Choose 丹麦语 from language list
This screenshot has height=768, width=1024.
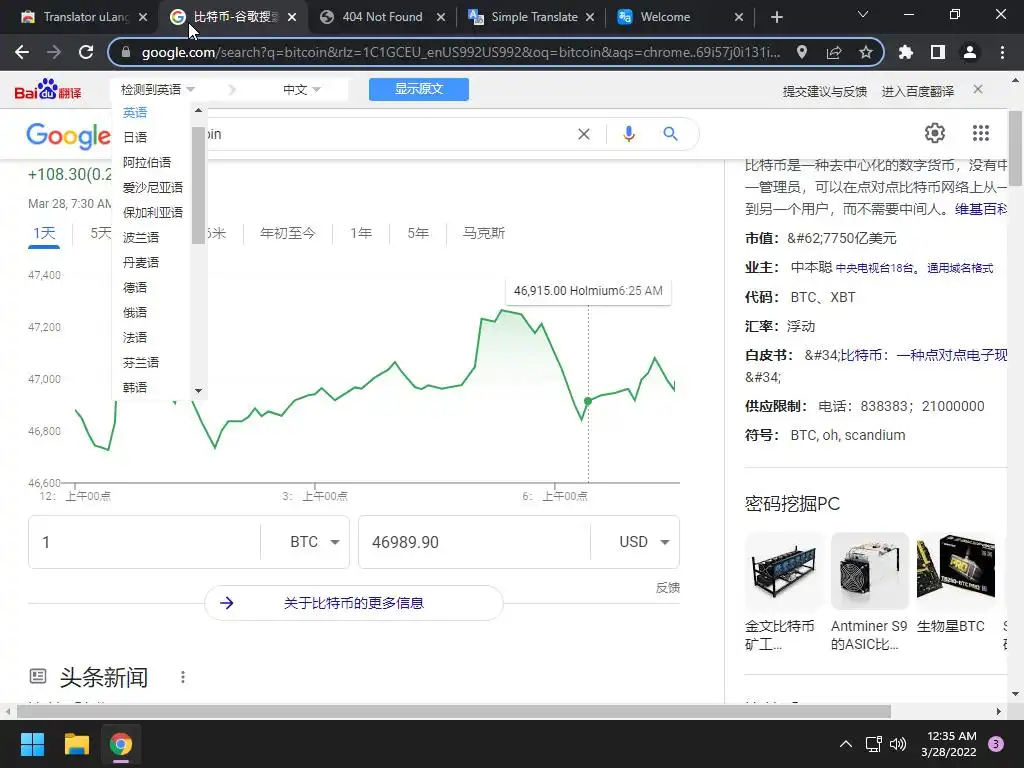(141, 263)
